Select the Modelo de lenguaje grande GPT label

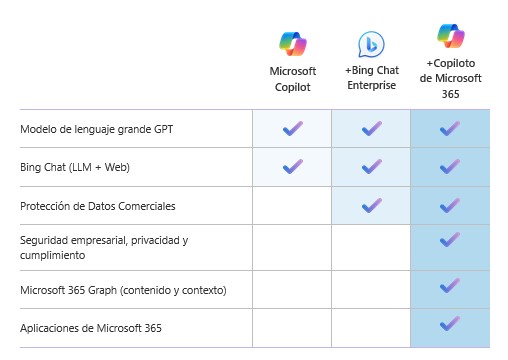pyautogui.click(x=97, y=129)
